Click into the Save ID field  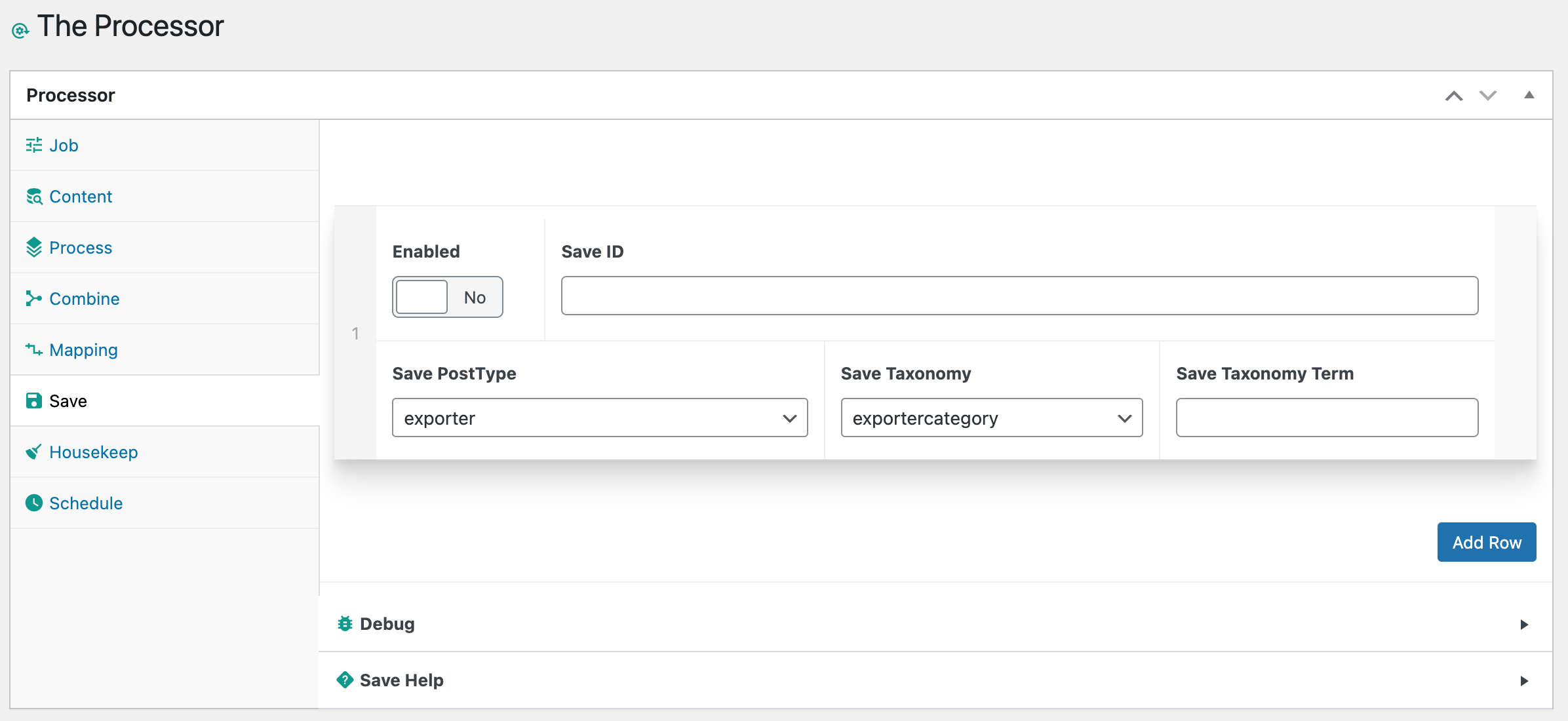coord(1019,296)
